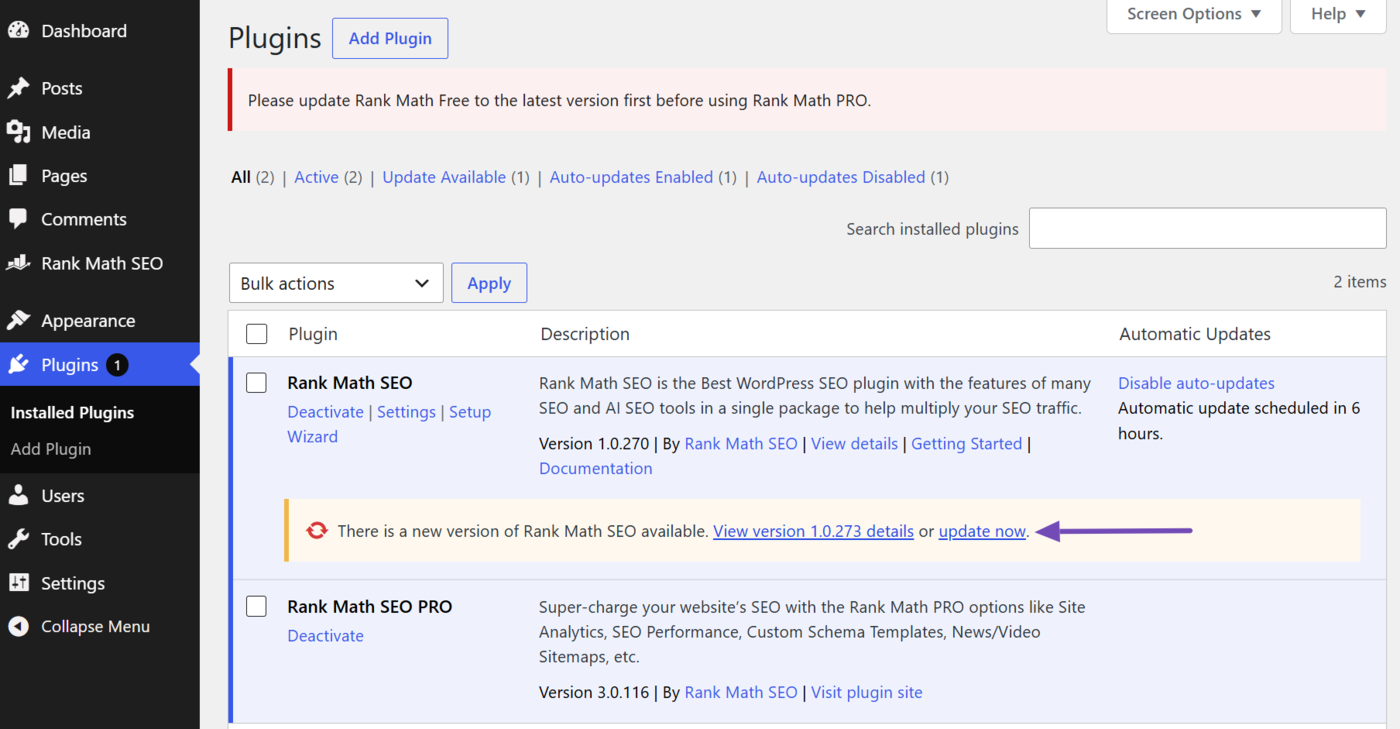Viewport: 1400px width, 729px height.
Task: Click the Rank Math SEO PRO plugin name
Action: pyautogui.click(x=370, y=606)
